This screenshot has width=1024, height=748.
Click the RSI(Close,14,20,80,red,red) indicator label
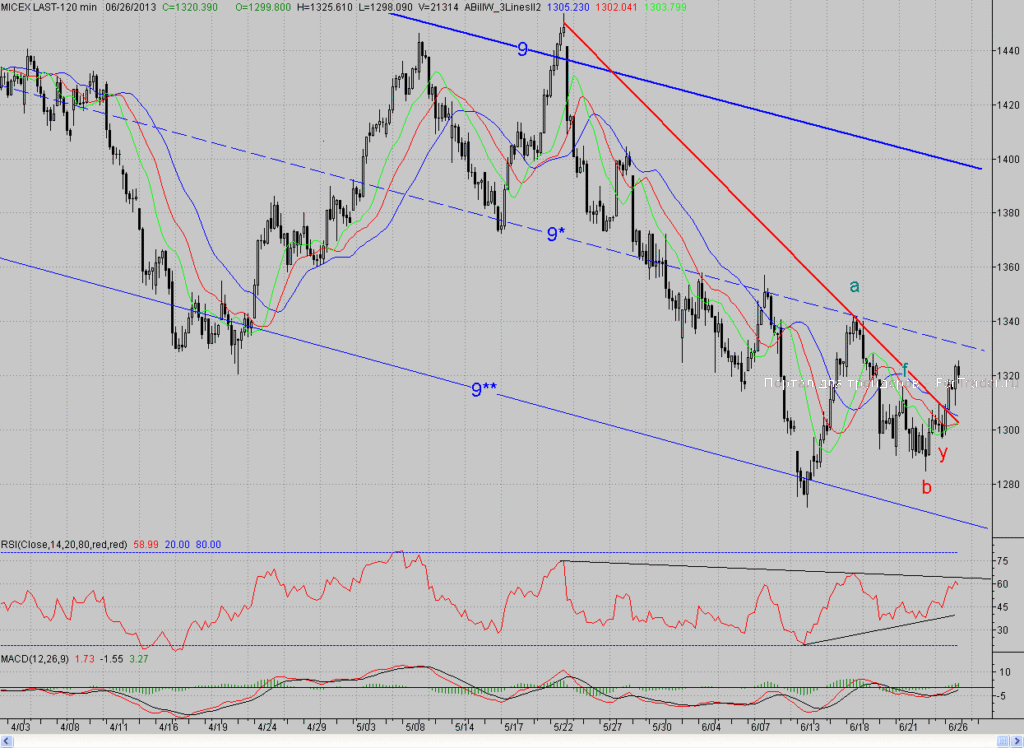tap(64, 544)
